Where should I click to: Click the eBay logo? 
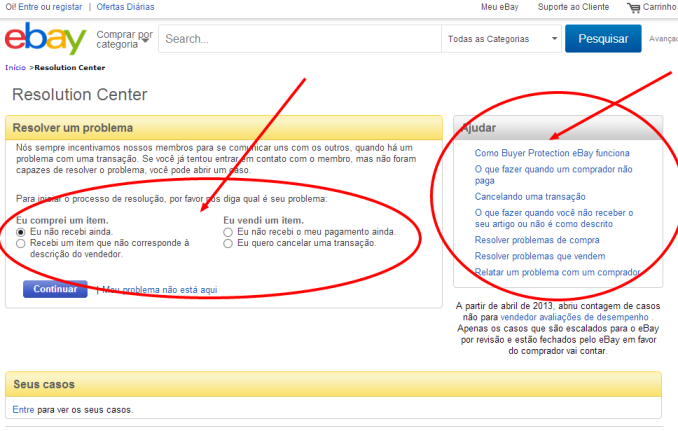coord(45,38)
